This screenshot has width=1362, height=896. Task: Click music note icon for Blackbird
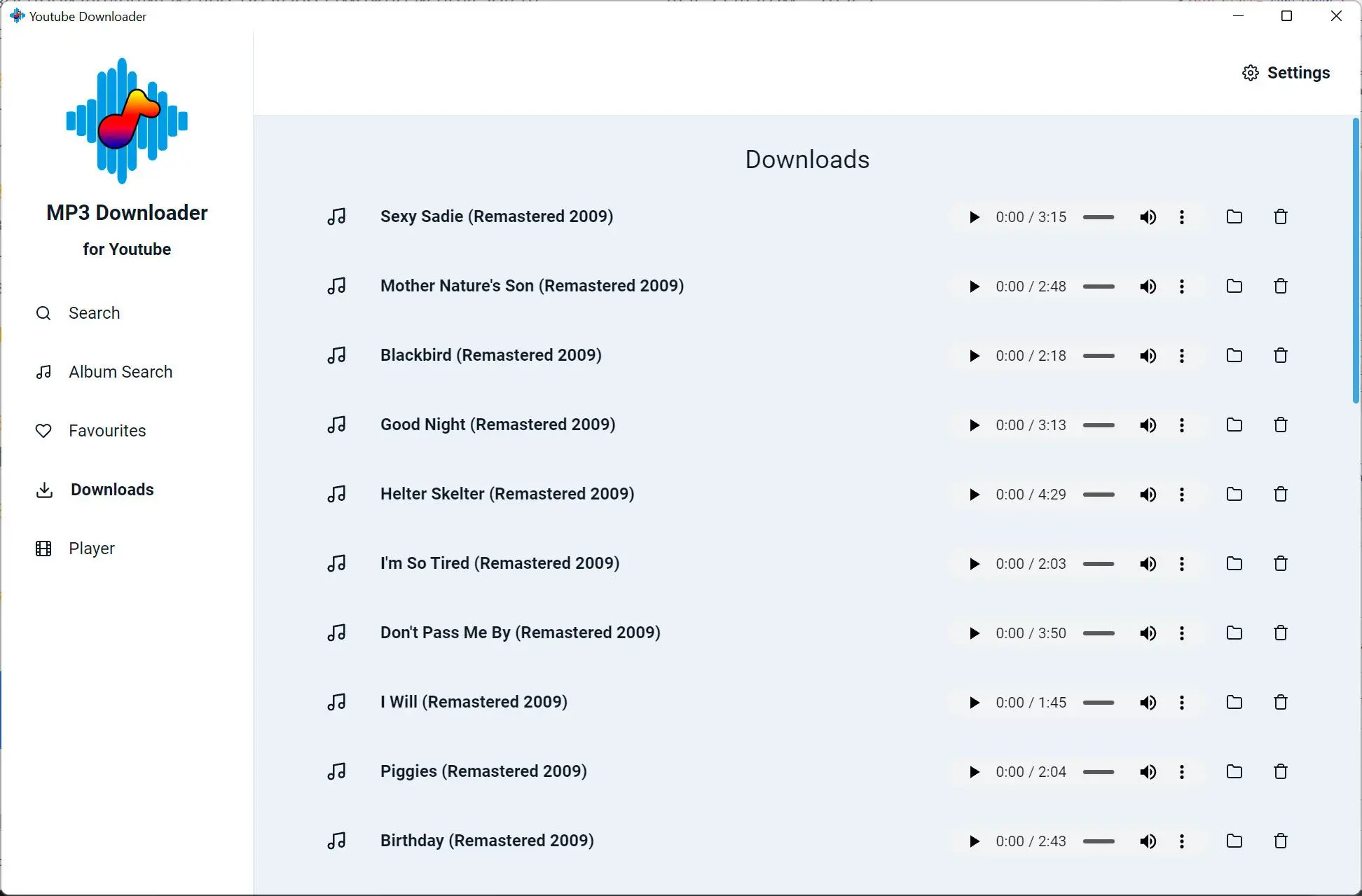(x=336, y=355)
